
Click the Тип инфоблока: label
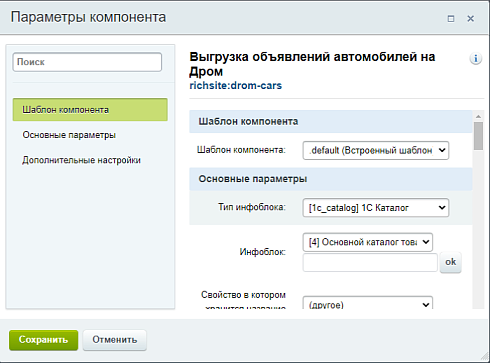tap(252, 207)
